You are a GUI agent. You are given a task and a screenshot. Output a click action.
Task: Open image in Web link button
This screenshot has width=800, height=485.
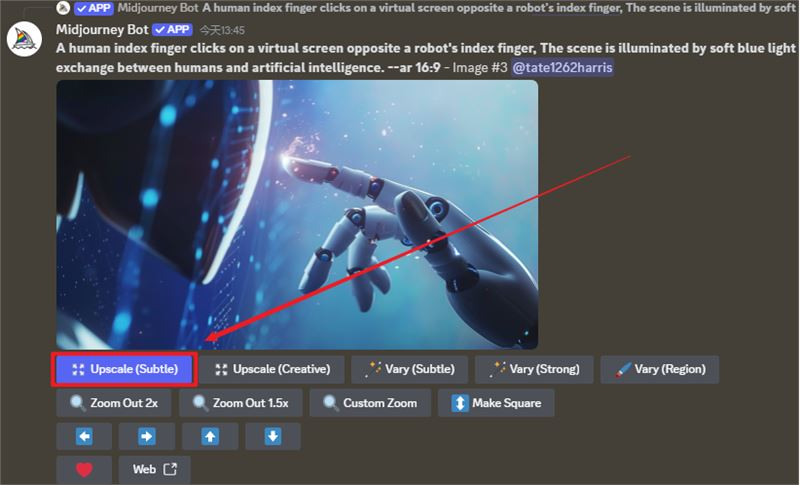coord(154,469)
